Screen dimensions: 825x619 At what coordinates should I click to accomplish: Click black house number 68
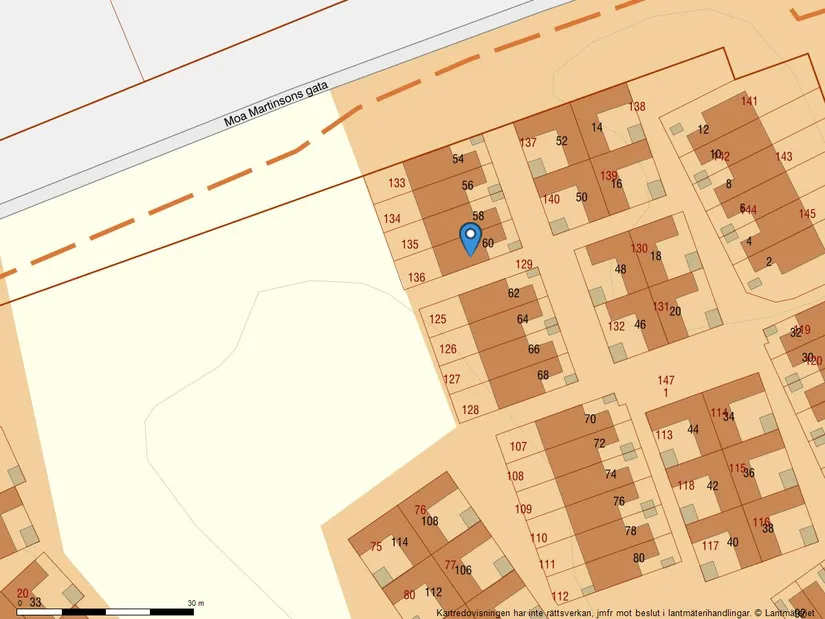543,375
